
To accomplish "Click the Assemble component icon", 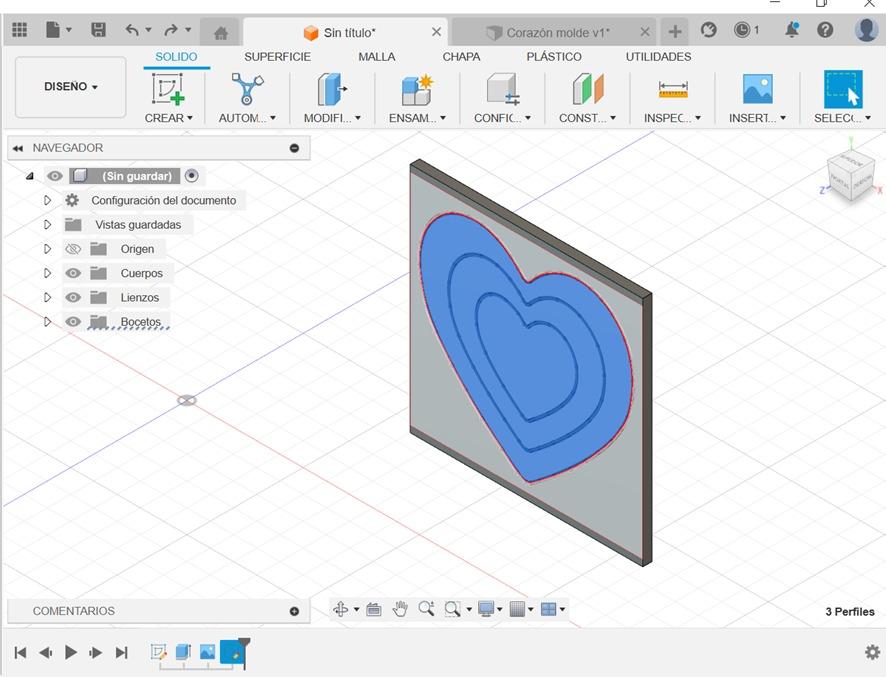I will pyautogui.click(x=415, y=90).
